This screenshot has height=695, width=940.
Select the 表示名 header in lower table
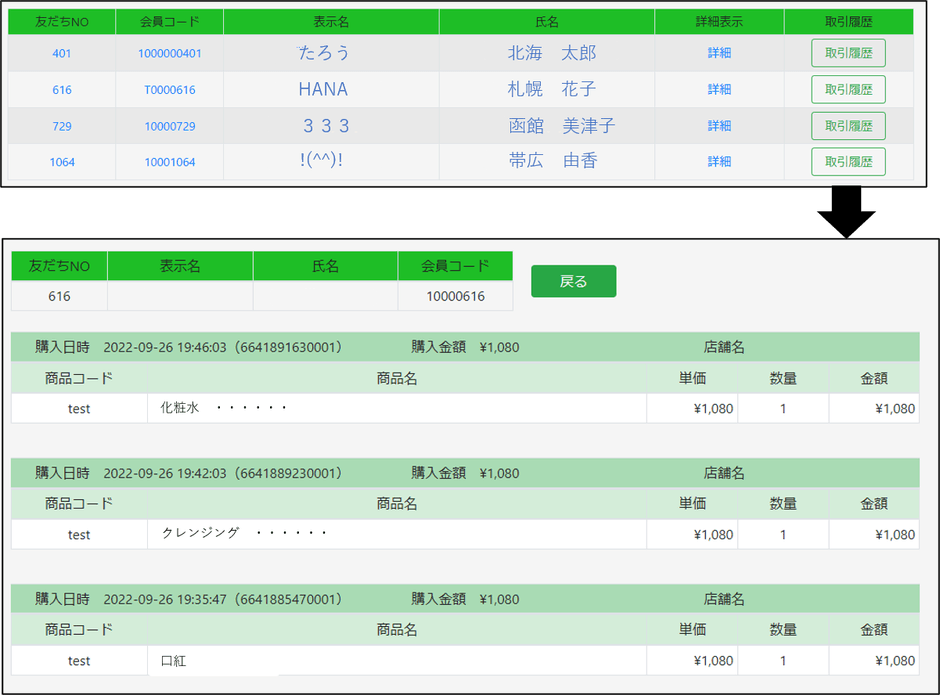tap(179, 265)
